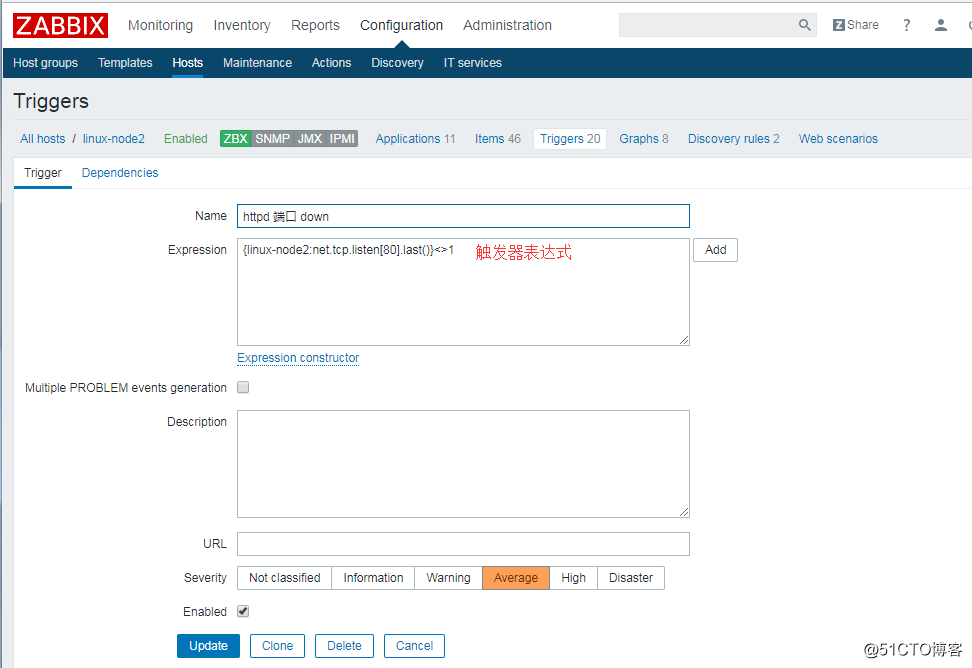Set severity to Information
Image resolution: width=972 pixels, height=668 pixels.
pyautogui.click(x=373, y=578)
